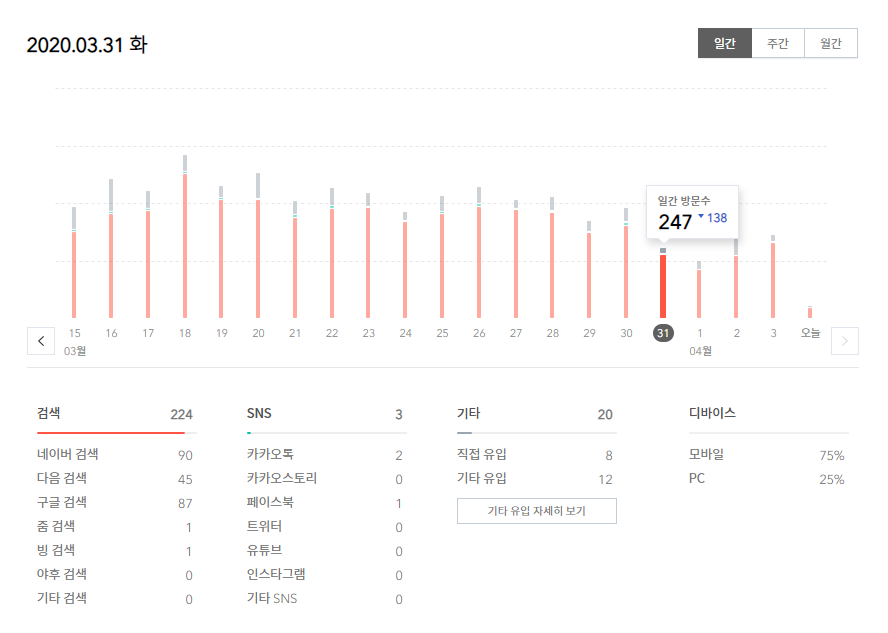Click the 인스타그램 row
Image resolution: width=888 pixels, height=633 pixels.
tap(325, 575)
